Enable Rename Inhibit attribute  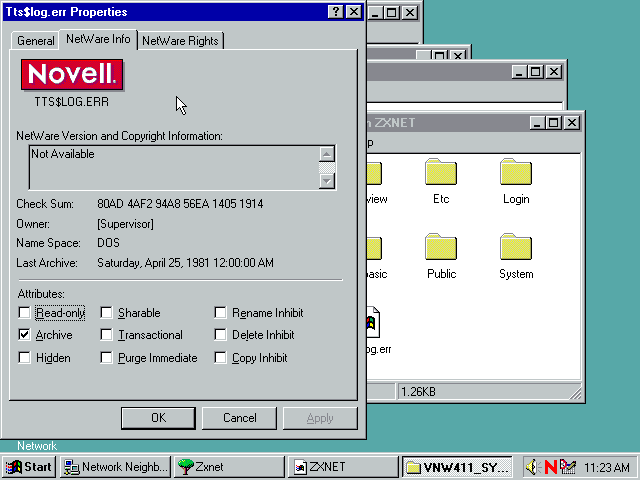(220, 313)
